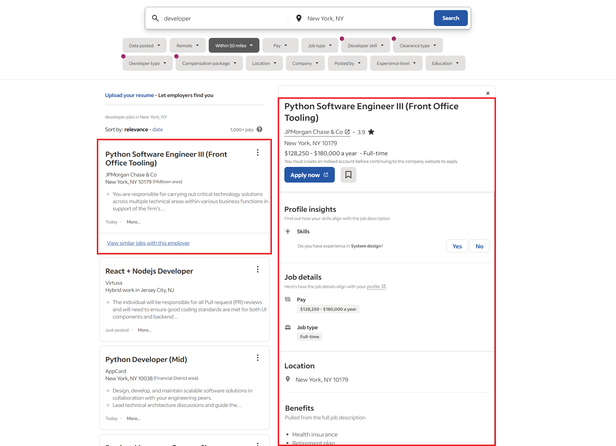Click the AppCard company name
Viewport: 616px width, 446px height.
116,371
